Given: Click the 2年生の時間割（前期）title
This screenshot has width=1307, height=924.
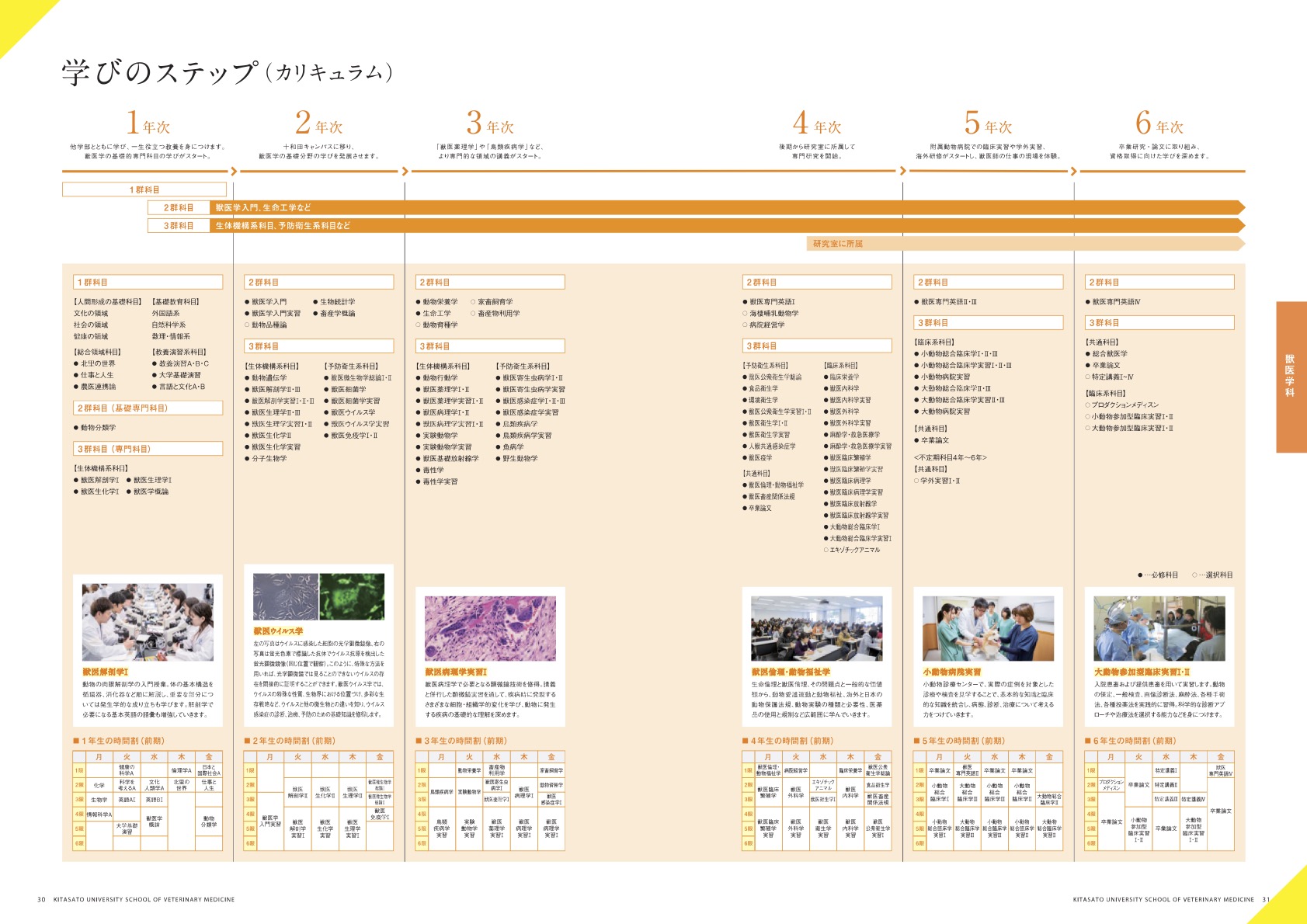Looking at the screenshot, I should tap(290, 741).
